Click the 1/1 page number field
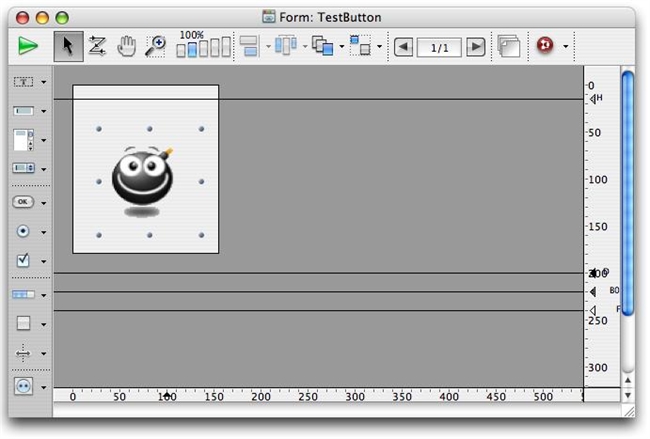650x439 pixels. 440,46
